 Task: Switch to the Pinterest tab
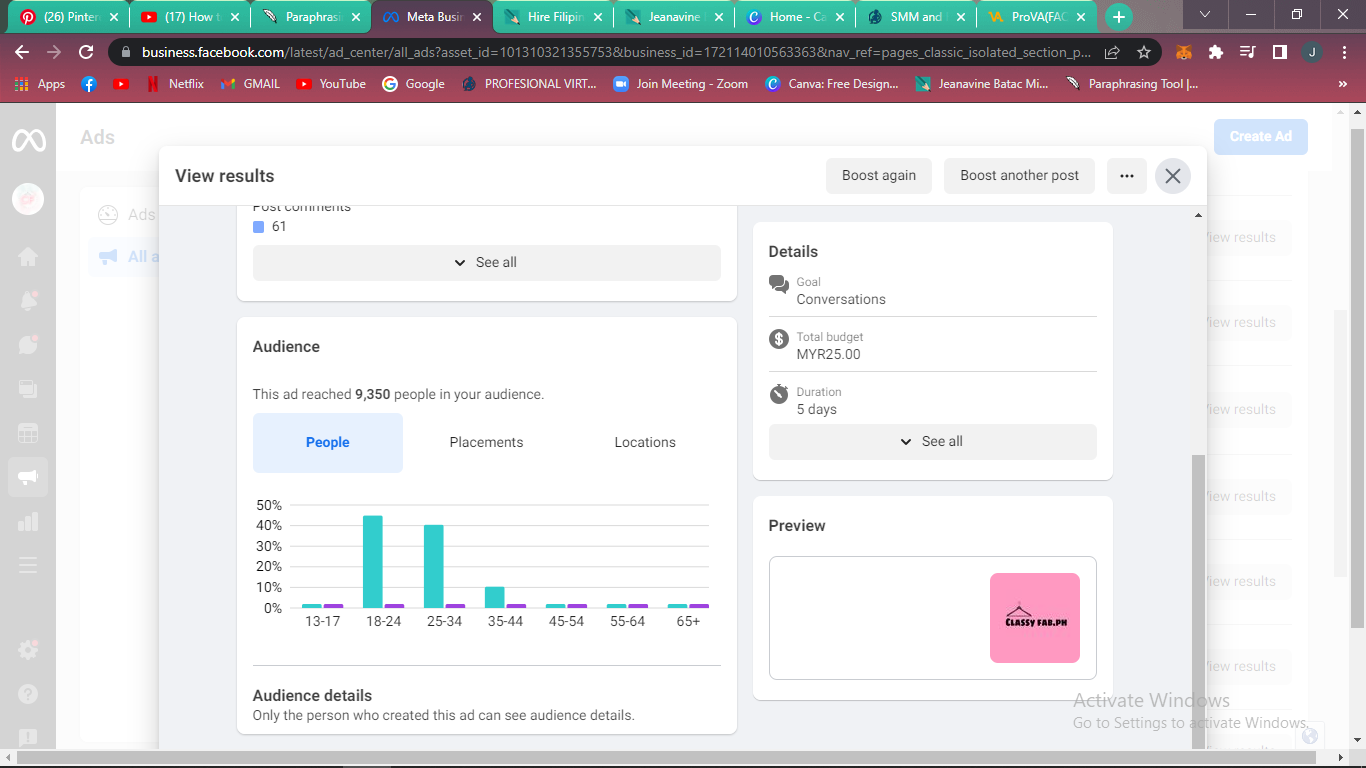(x=70, y=17)
